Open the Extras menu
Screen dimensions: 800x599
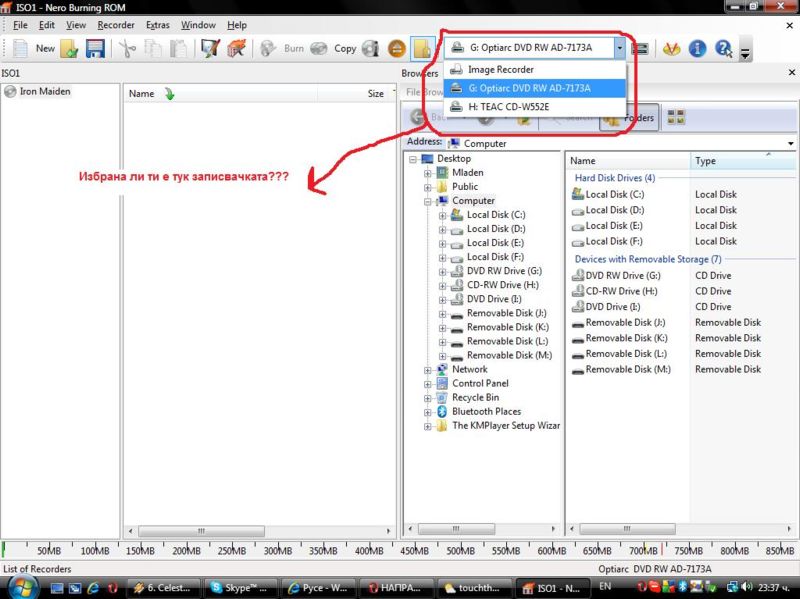pyautogui.click(x=158, y=25)
